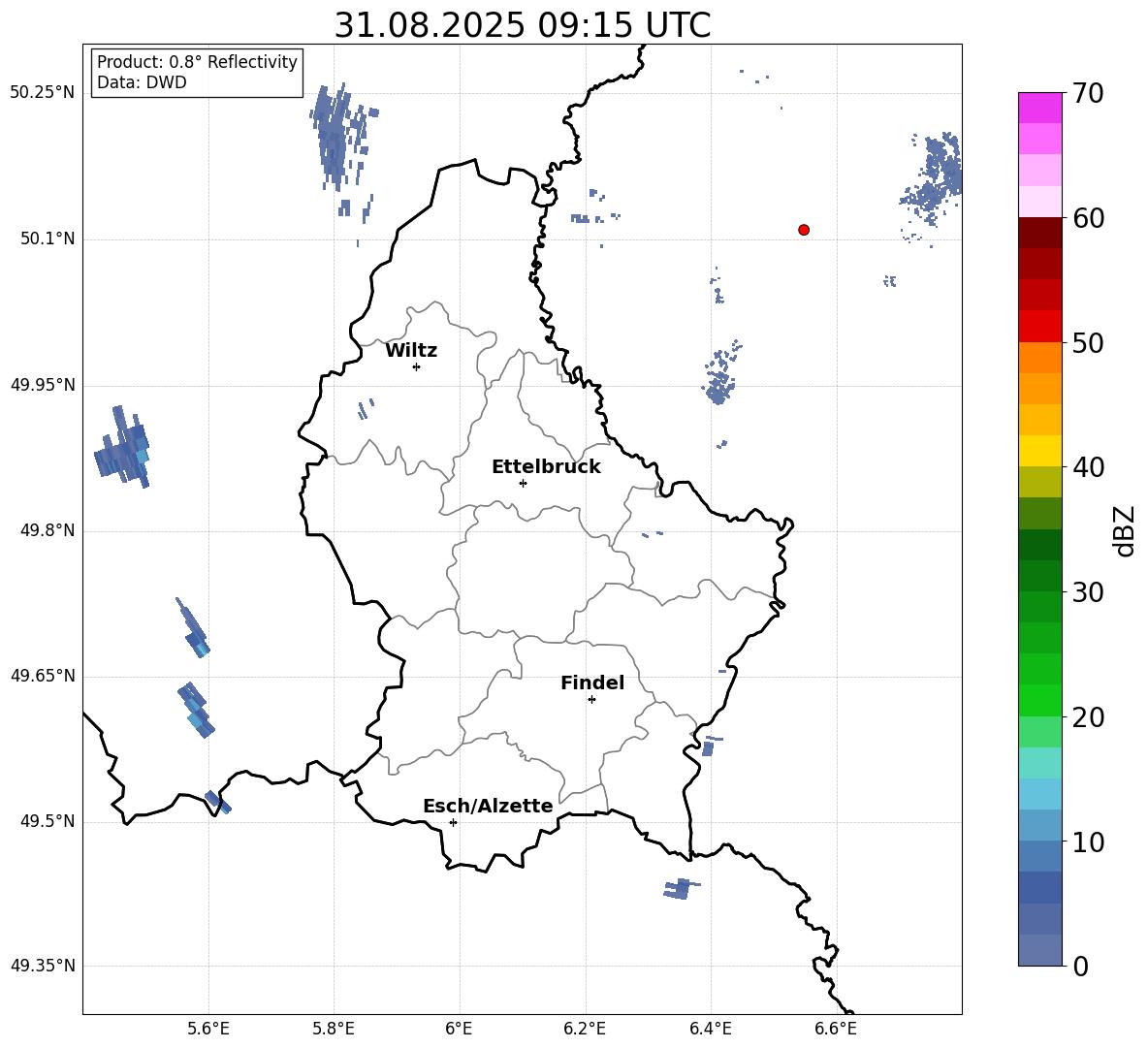The height and width of the screenshot is (1048, 1148).
Task: Click the 6.6°E longitude label
Action: (x=836, y=1029)
